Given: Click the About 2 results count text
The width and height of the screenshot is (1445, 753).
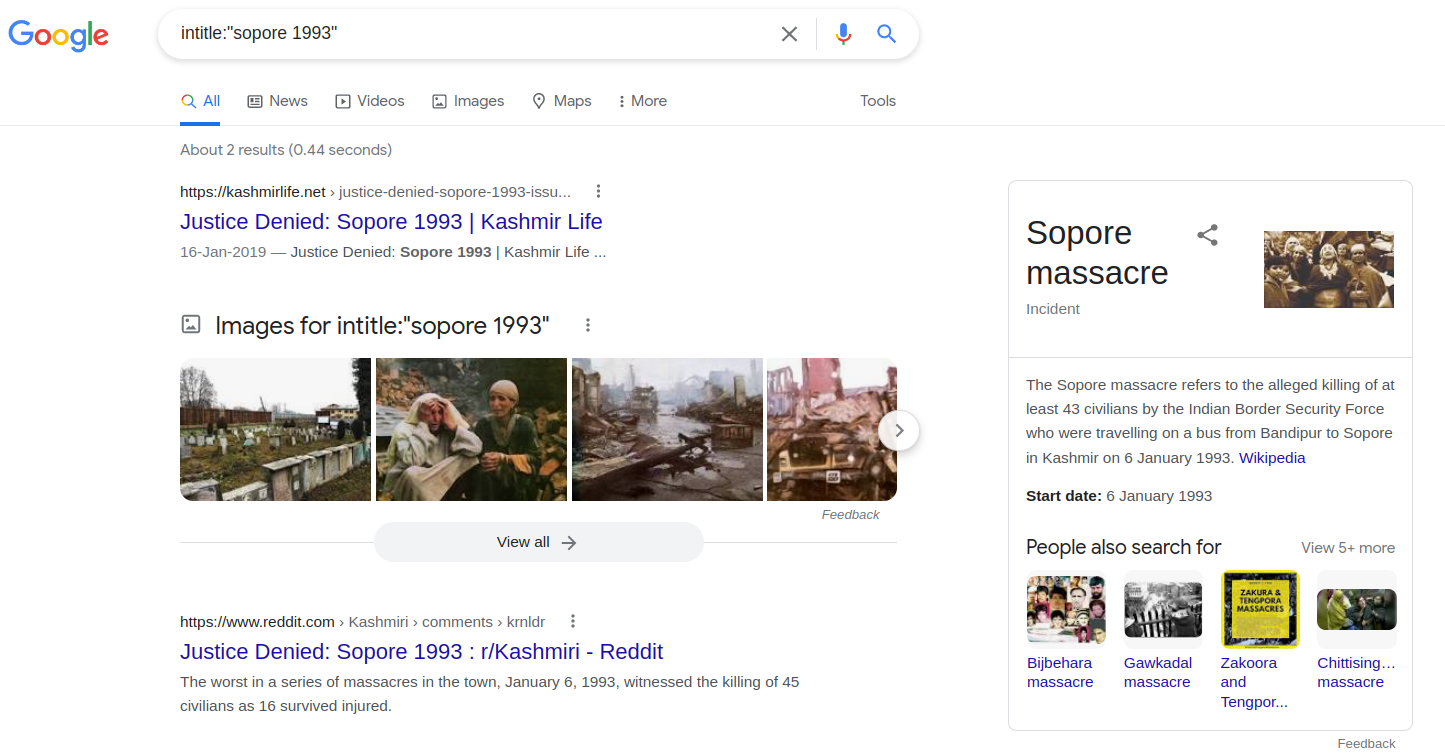Looking at the screenshot, I should click(x=286, y=150).
